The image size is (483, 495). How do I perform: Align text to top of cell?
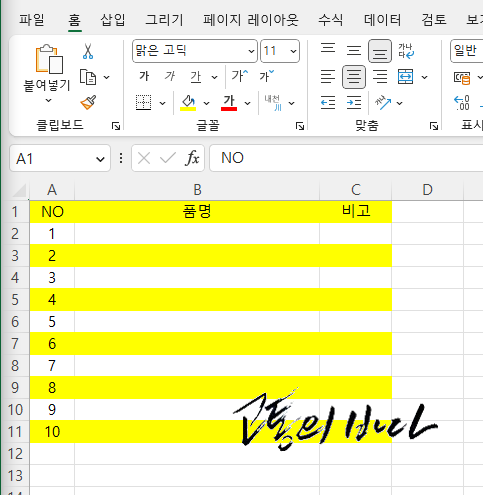point(328,49)
